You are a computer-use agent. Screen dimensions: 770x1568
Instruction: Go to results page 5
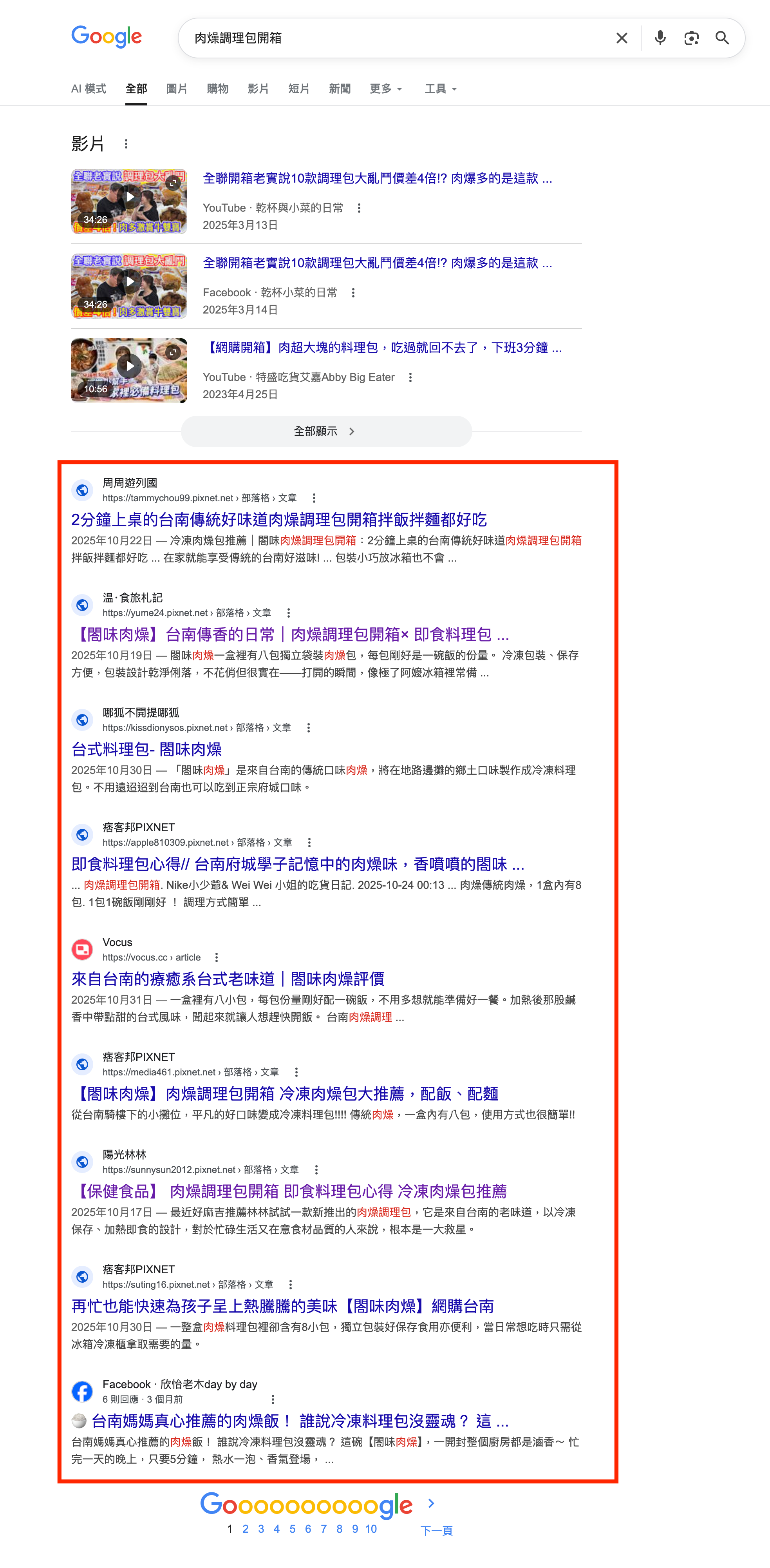[293, 1529]
